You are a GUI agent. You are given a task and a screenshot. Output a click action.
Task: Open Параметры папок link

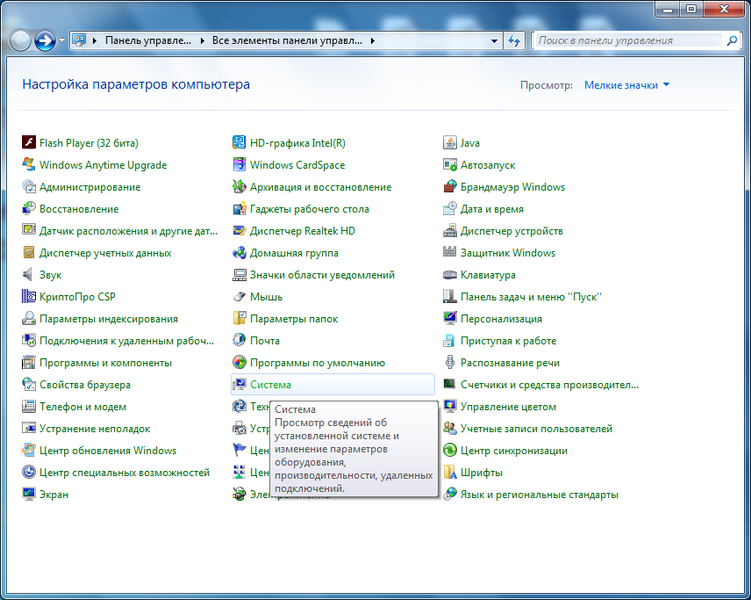[x=294, y=319]
